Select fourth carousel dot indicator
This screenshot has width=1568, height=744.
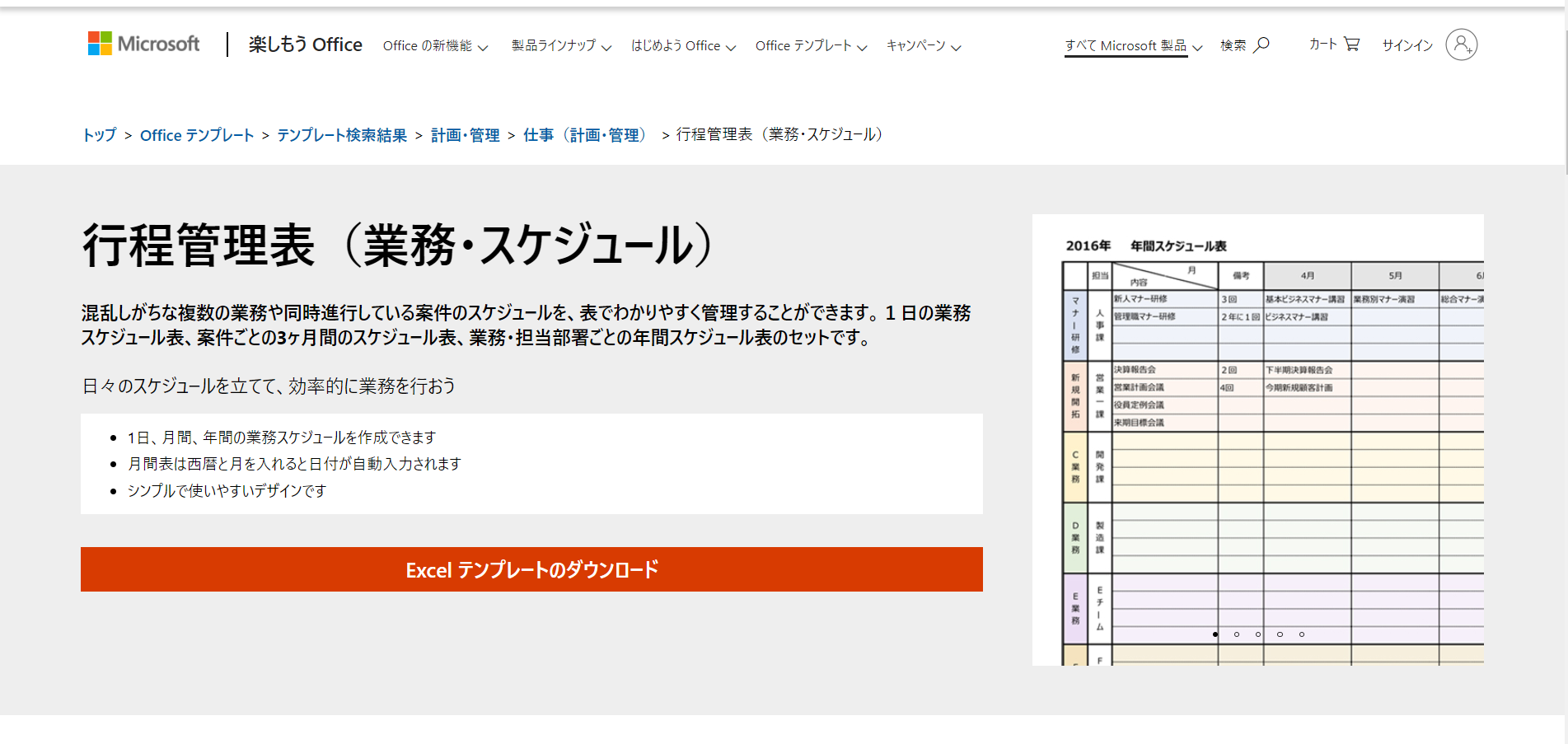pos(1280,634)
